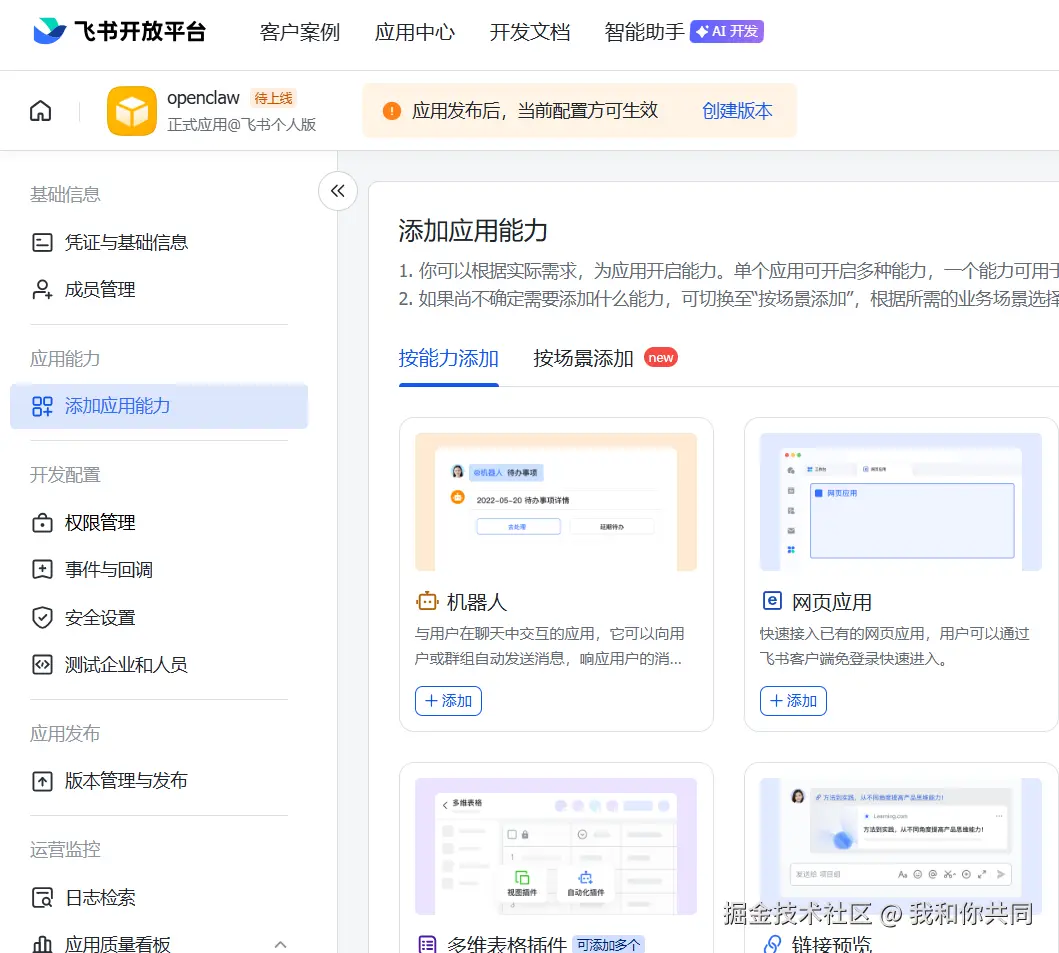1059x953 pixels.
Task: Switch to the 按能力添加 tab
Action: pos(448,357)
